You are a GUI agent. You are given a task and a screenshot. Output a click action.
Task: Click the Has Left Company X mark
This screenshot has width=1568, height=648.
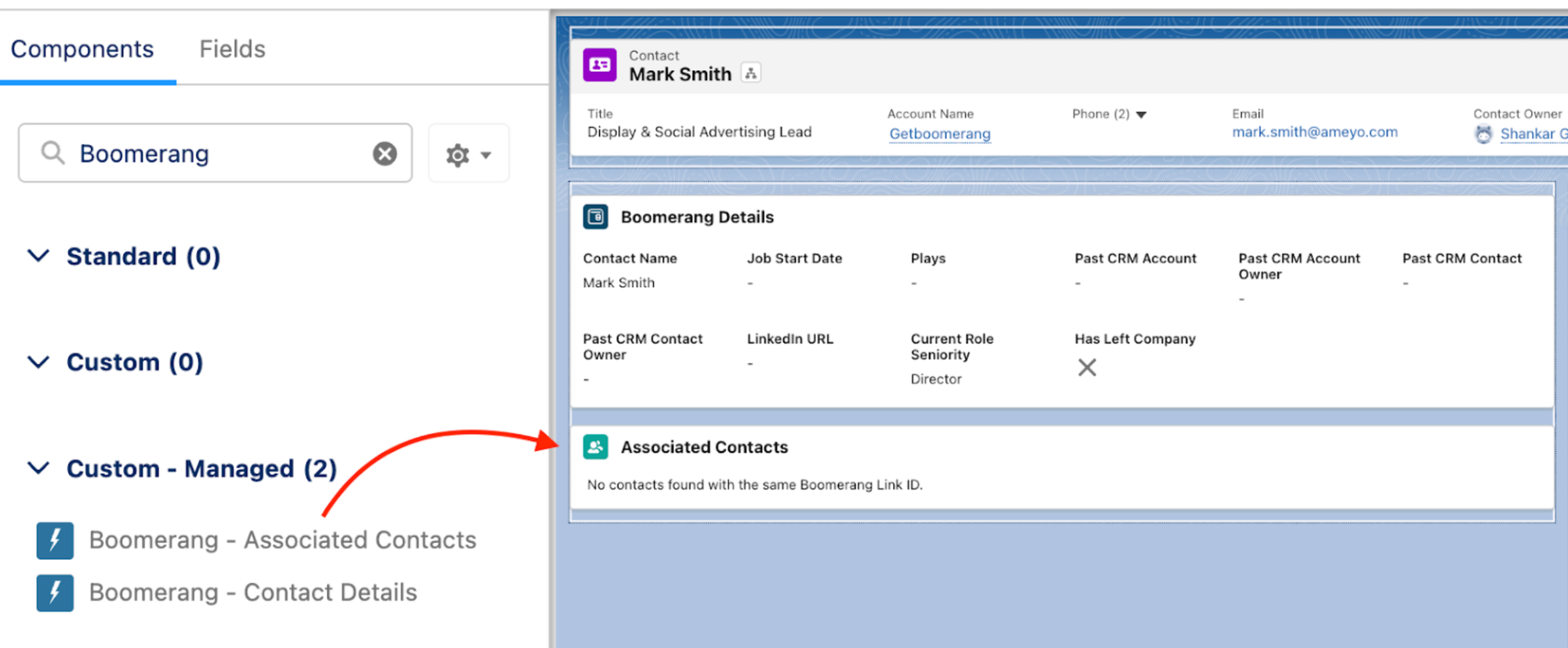(1087, 368)
